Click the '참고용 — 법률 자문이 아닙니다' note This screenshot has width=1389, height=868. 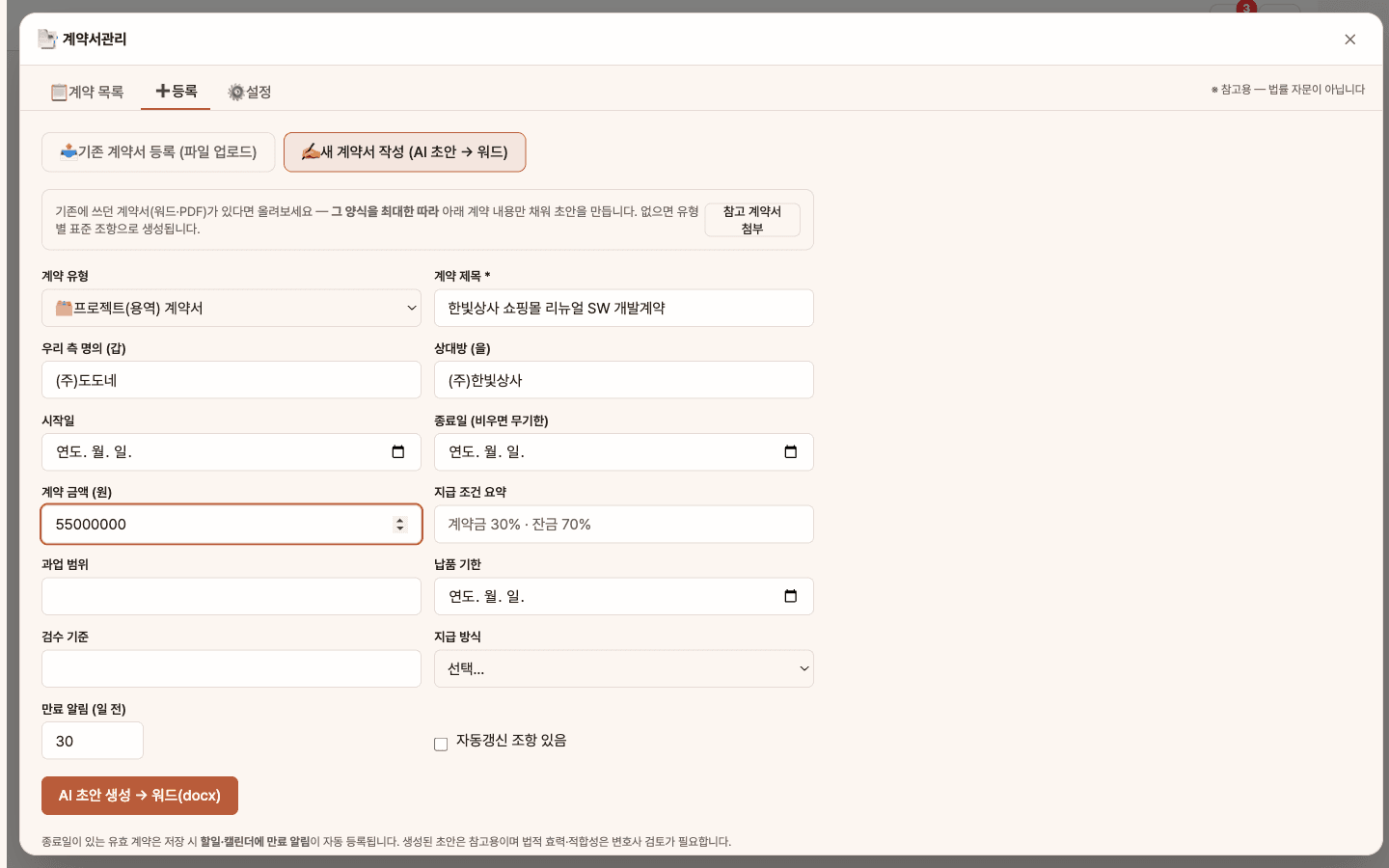click(x=1288, y=90)
